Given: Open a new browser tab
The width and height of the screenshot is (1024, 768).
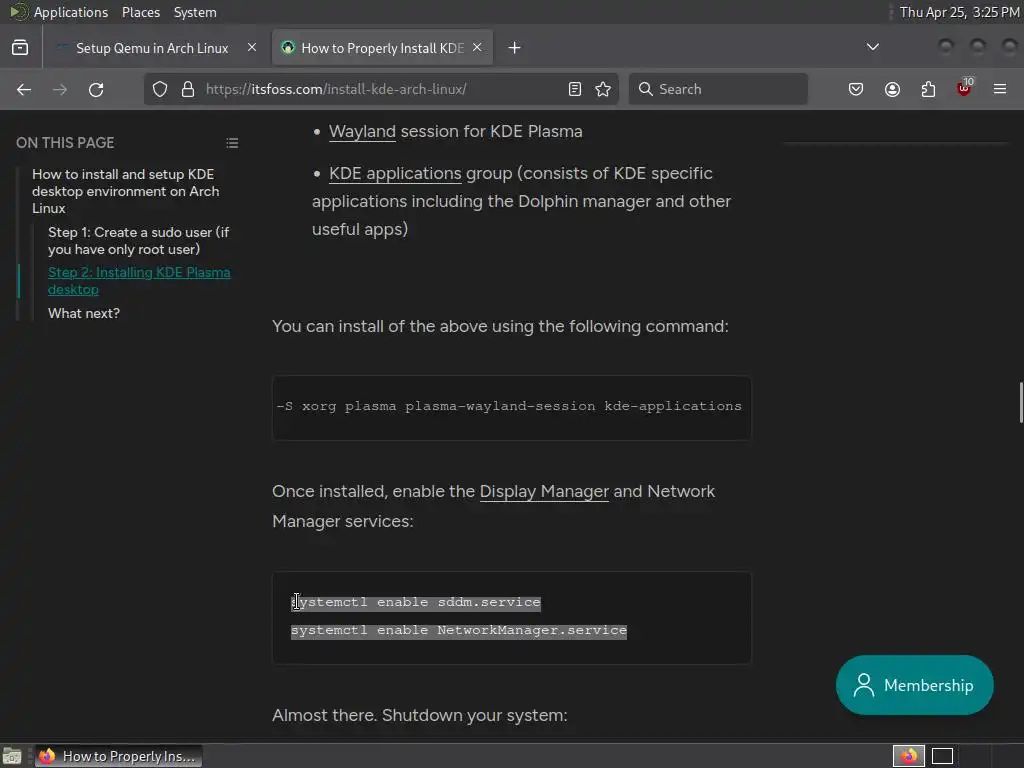Looking at the screenshot, I should click(515, 48).
